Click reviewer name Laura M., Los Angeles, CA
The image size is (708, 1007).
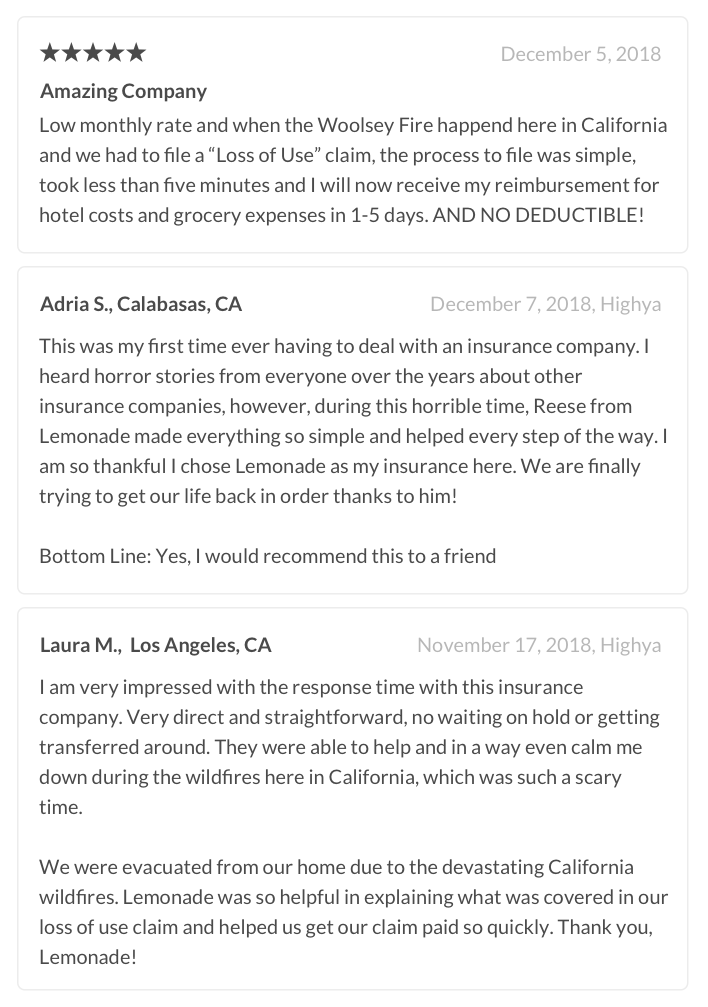coord(155,645)
